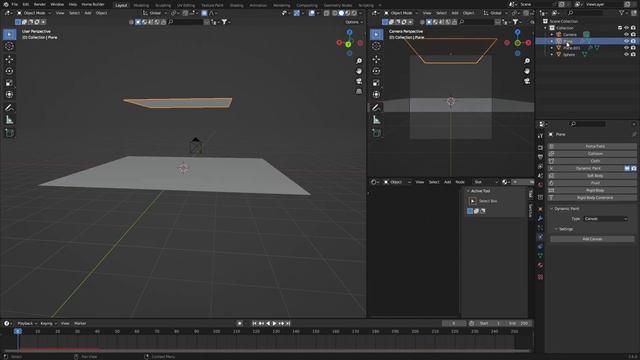Expand Camera item in outliner

coord(552,35)
